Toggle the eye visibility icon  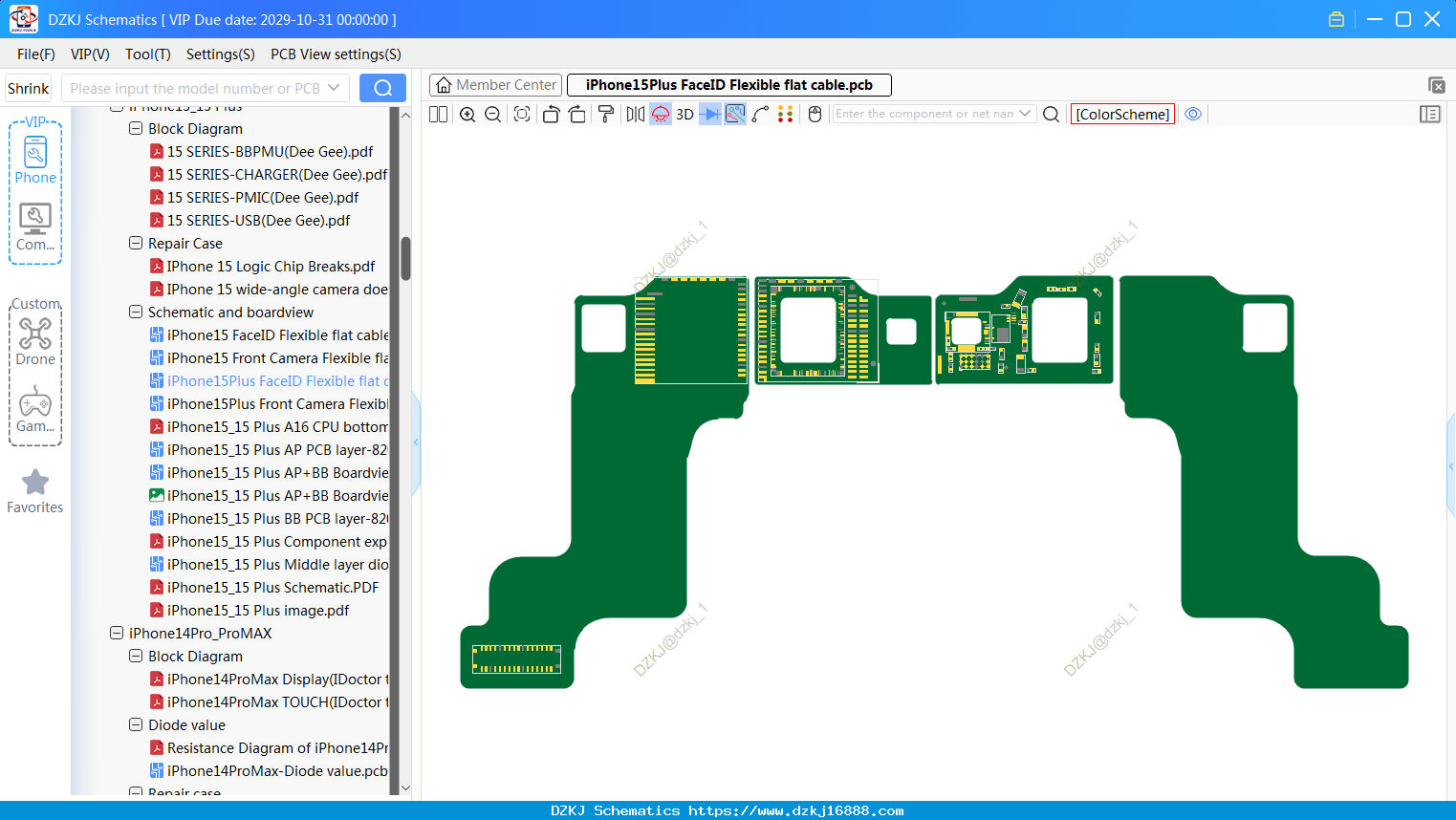1193,114
